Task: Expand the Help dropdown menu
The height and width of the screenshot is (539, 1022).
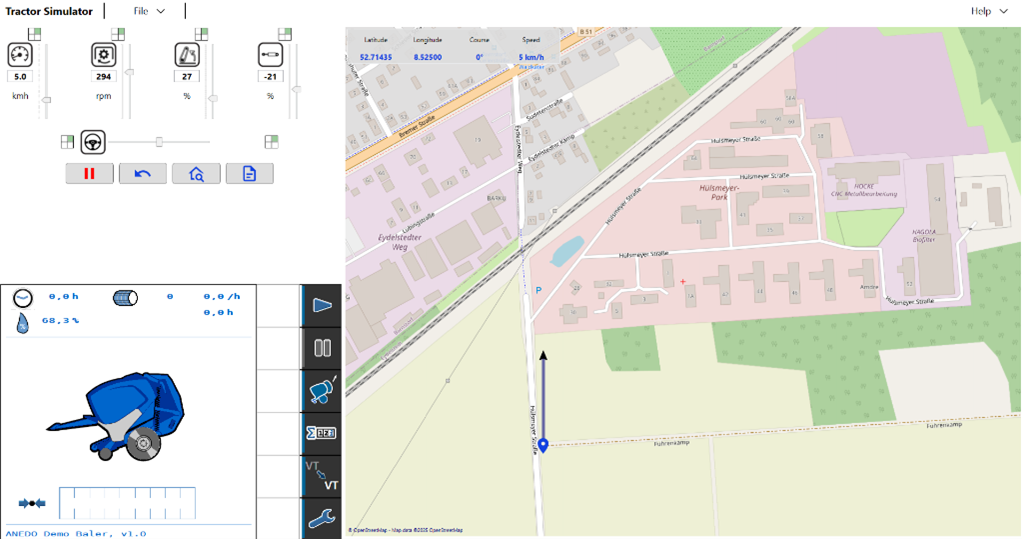Action: (x=988, y=11)
